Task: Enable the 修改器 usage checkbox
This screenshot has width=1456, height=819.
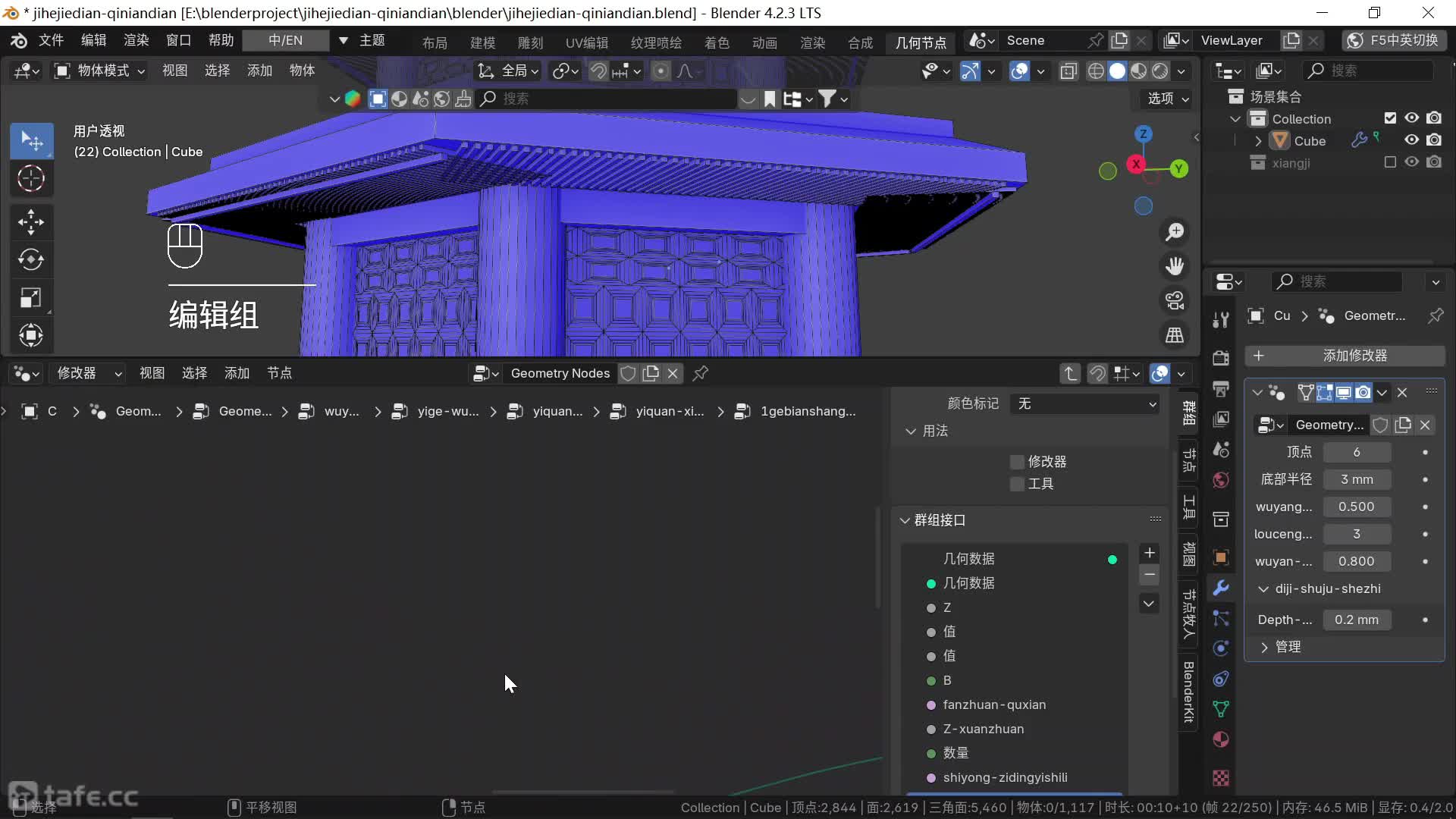Action: tap(1017, 462)
